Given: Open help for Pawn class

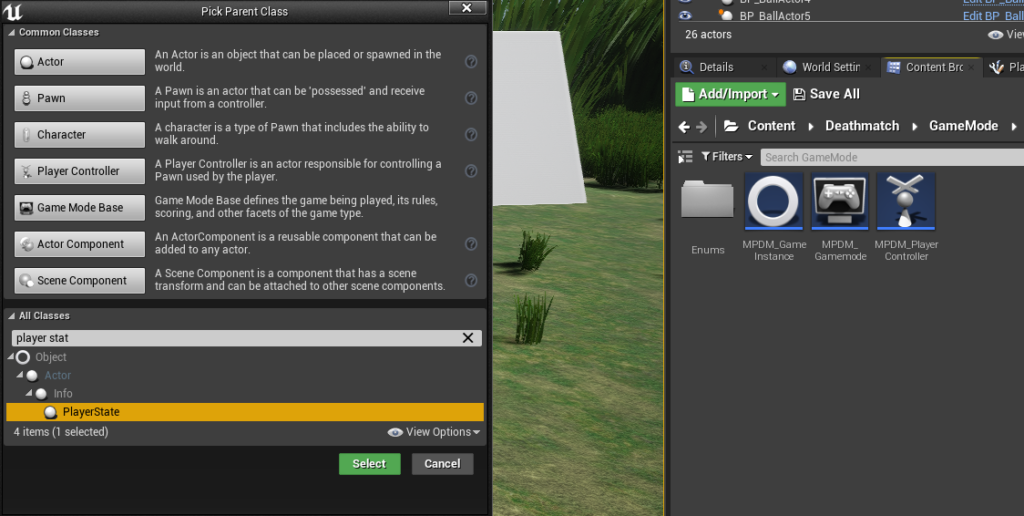Looking at the screenshot, I should coord(471,98).
